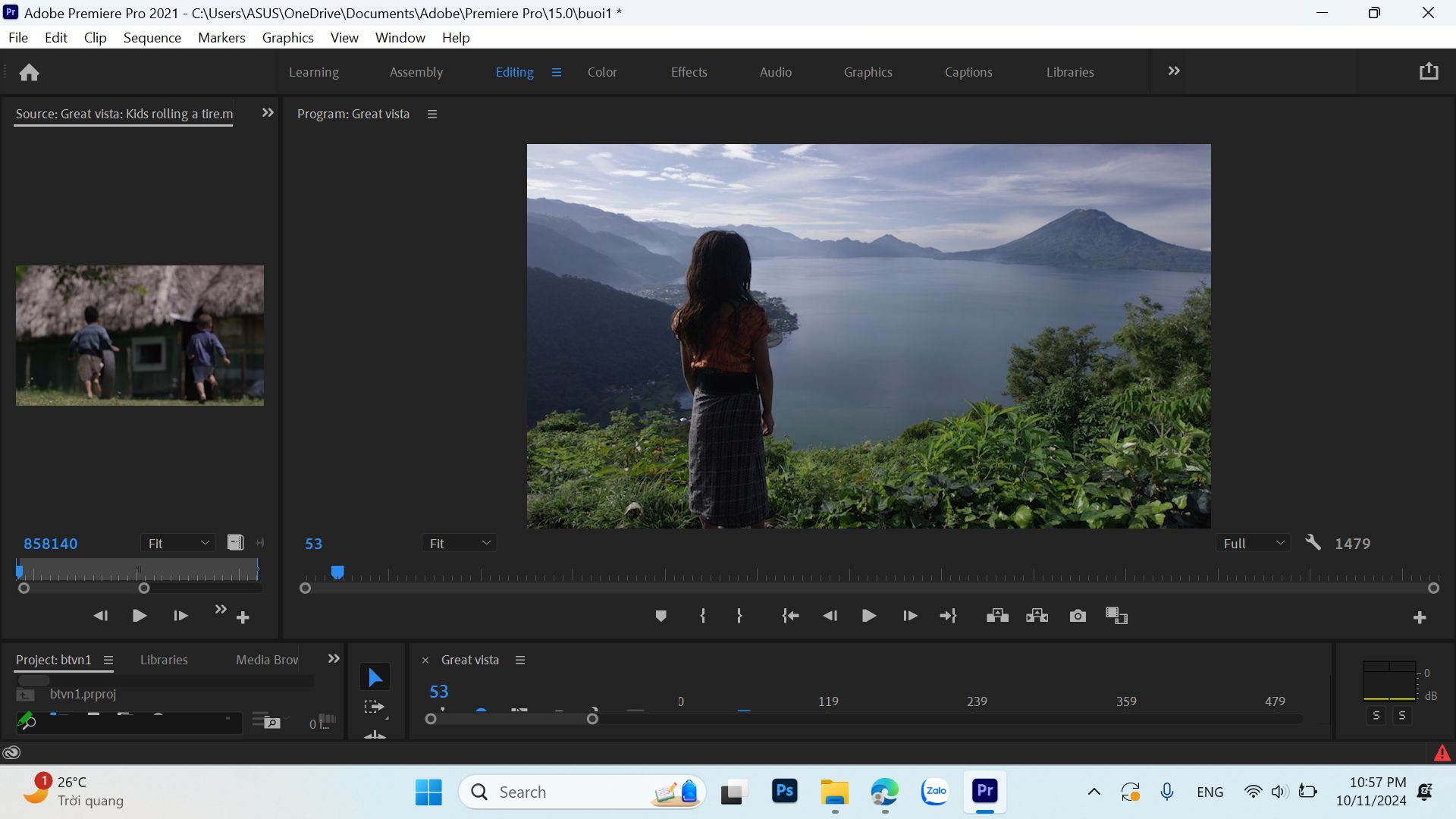The height and width of the screenshot is (819, 1456).
Task: Click the Lift button
Action: [997, 616]
